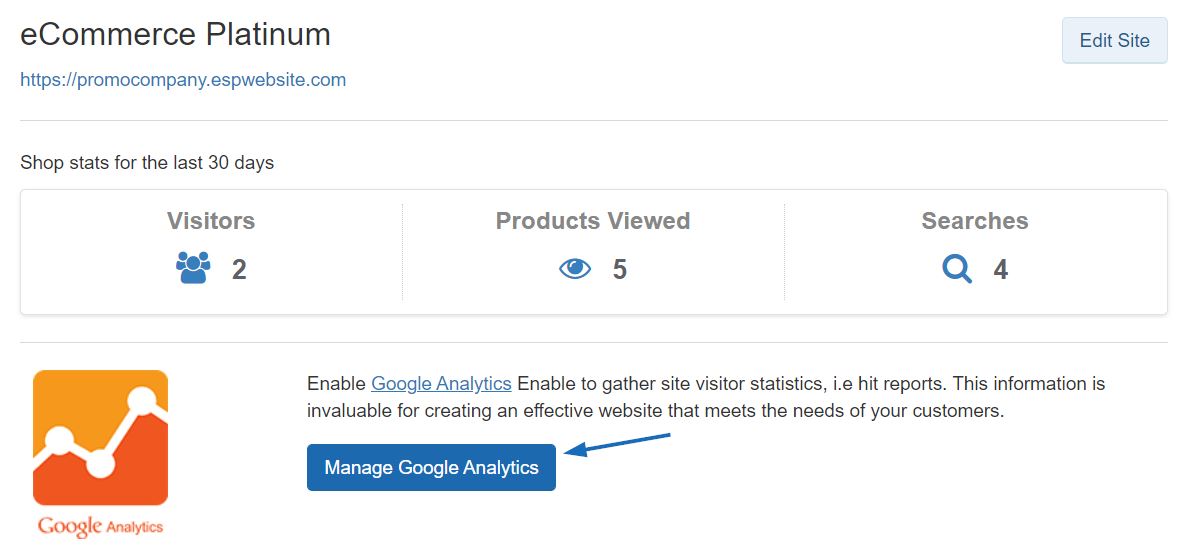
Task: Click Manage Google Analytics button
Action: coord(431,468)
